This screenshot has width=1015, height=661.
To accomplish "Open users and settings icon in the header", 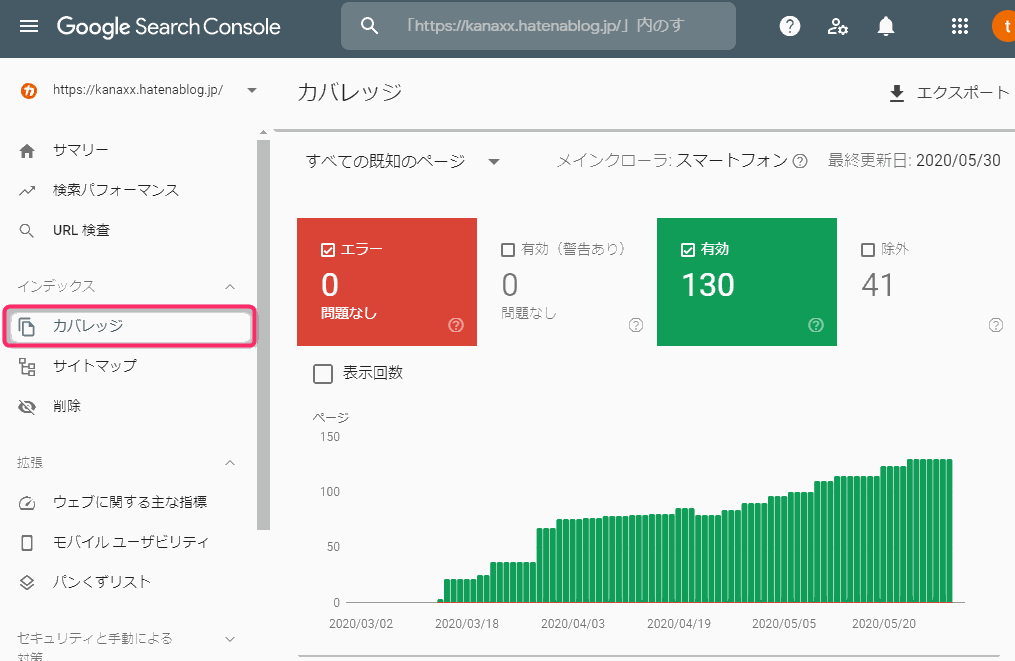I will (x=838, y=26).
